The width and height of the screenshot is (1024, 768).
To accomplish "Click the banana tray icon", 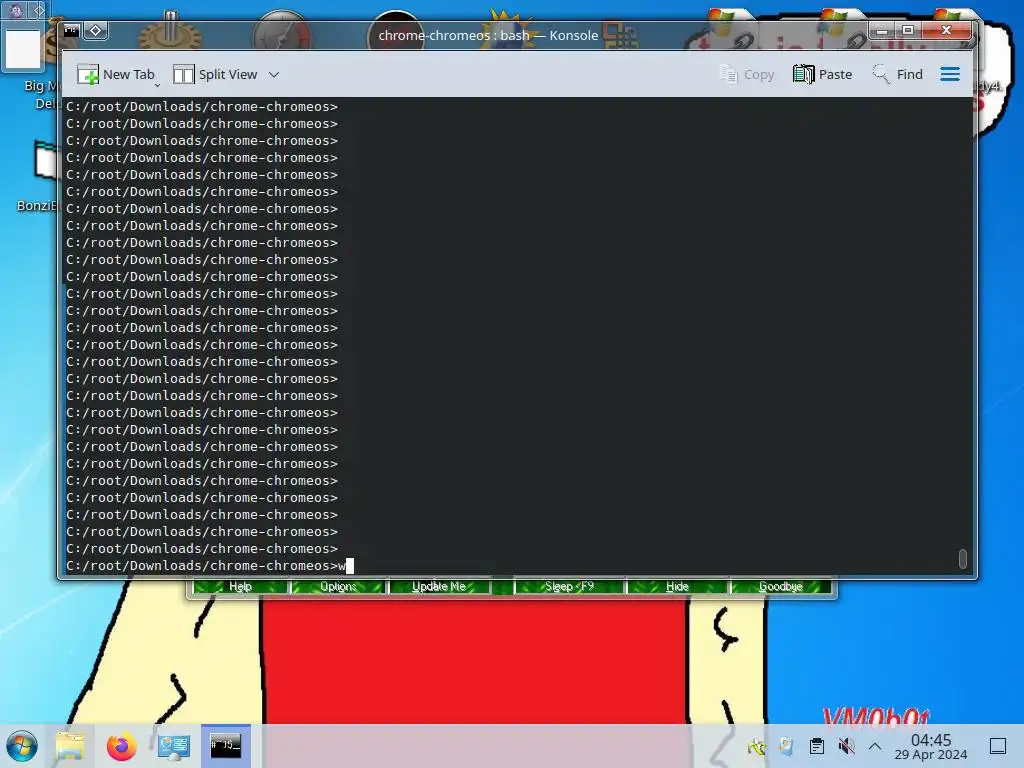I will point(757,746).
